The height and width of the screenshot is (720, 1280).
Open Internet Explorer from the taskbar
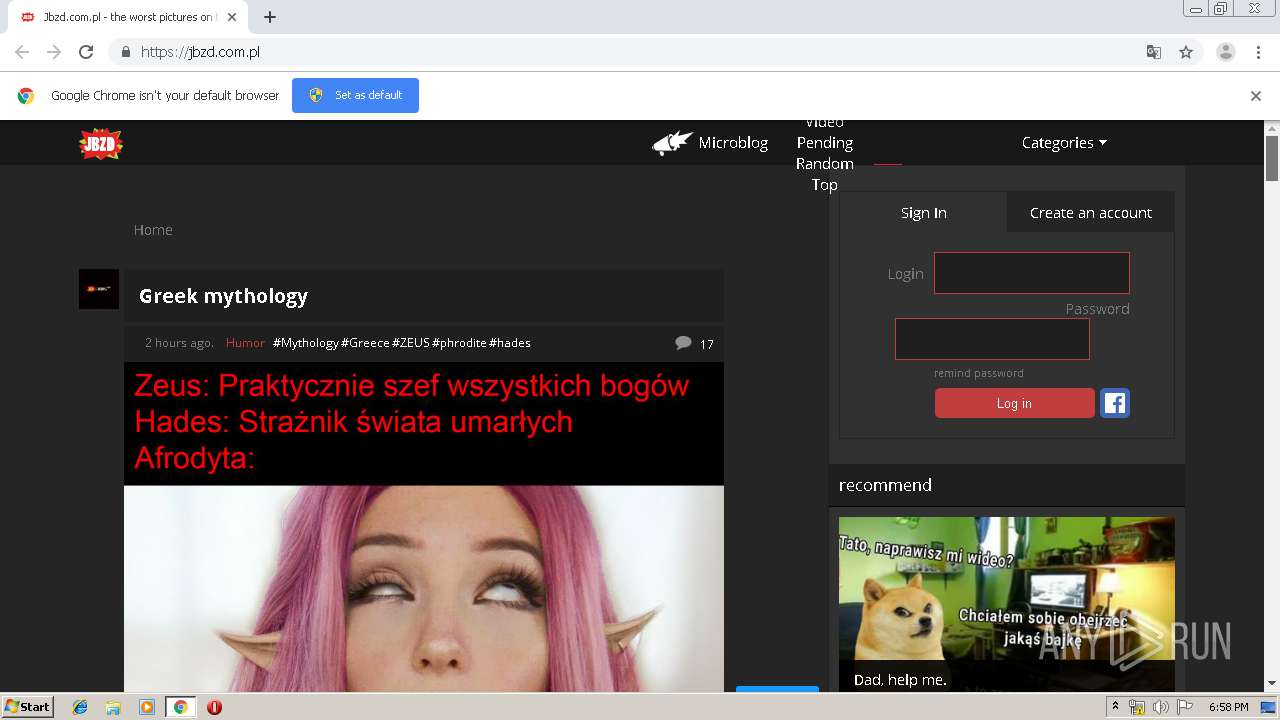click(x=80, y=707)
